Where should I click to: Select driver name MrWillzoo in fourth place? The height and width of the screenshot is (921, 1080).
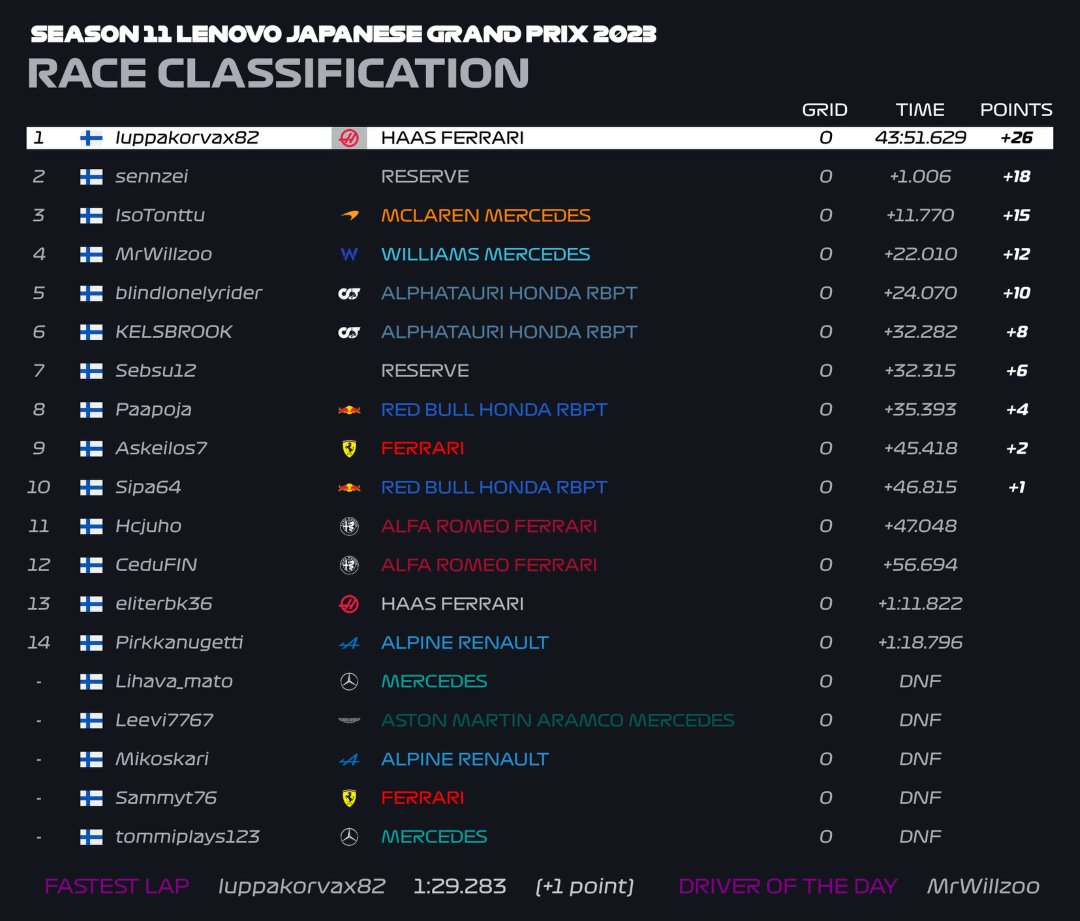[x=163, y=254]
